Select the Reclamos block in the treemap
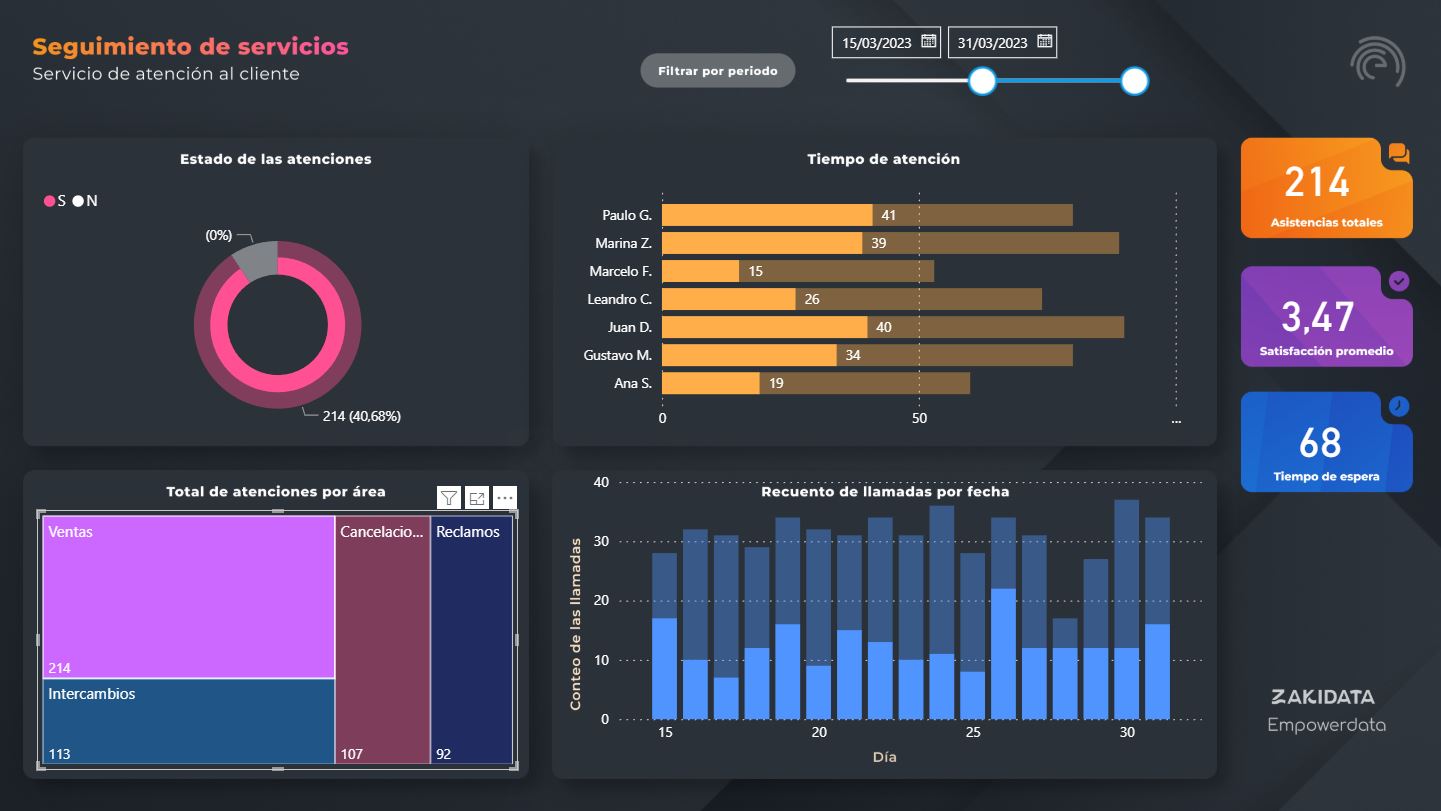This screenshot has width=1441, height=811. coord(471,640)
